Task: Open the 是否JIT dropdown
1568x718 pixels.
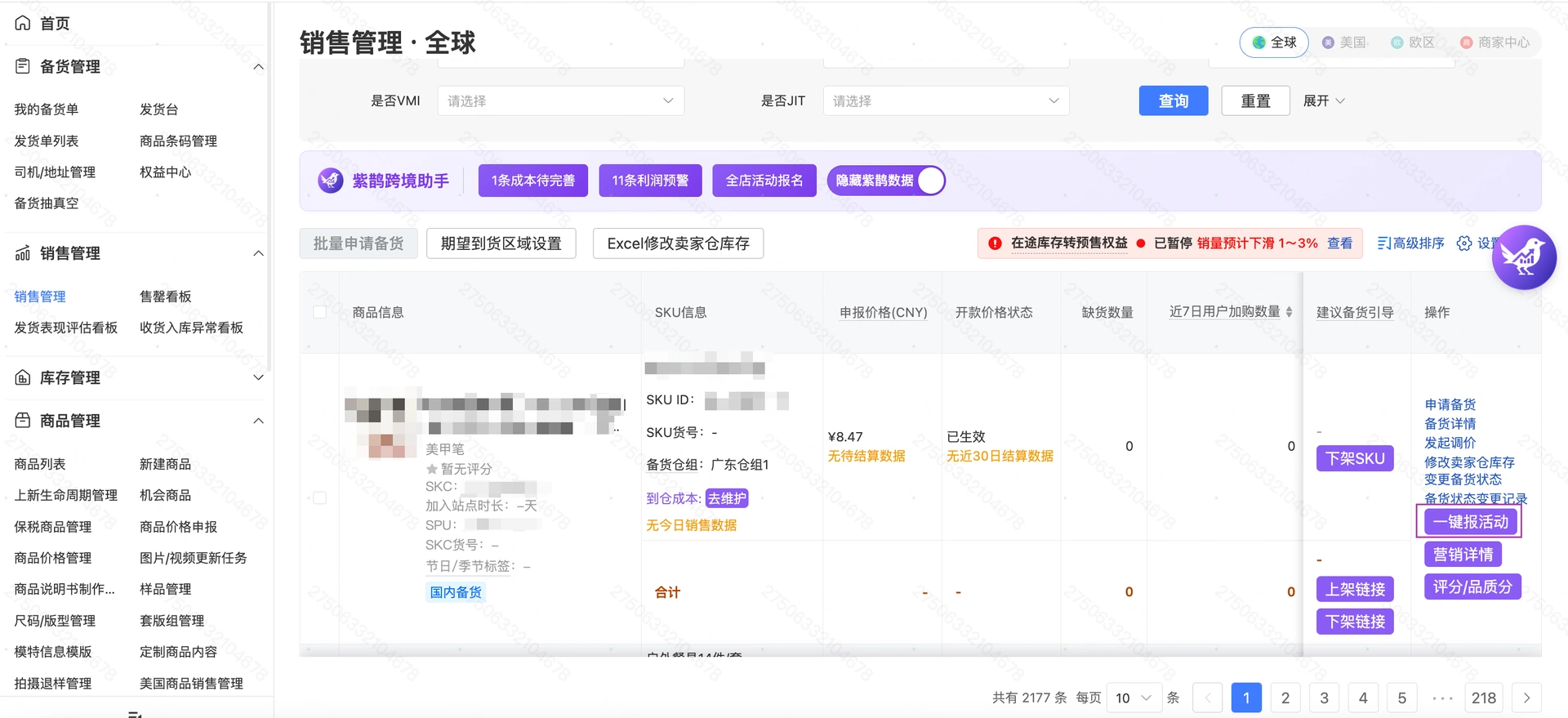Action: click(x=946, y=100)
